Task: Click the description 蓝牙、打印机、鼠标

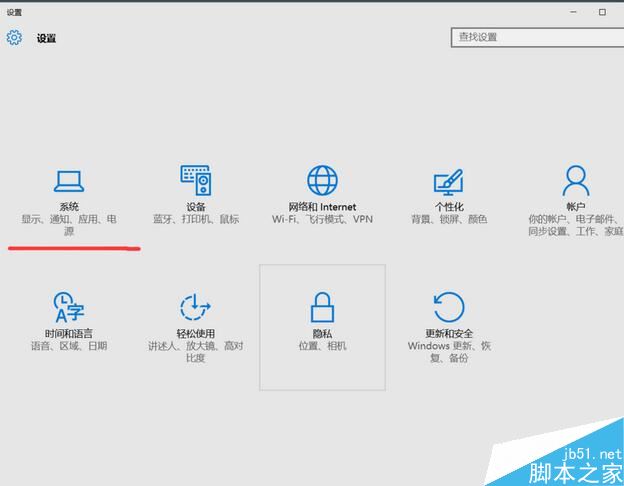Action: (196, 219)
